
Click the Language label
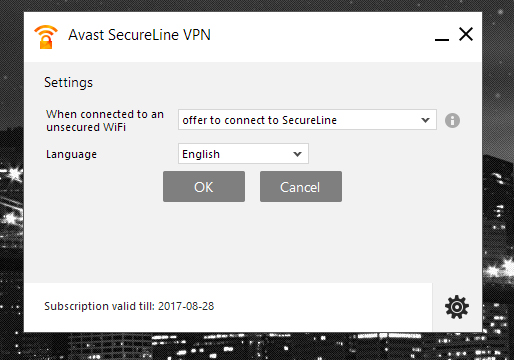pyautogui.click(x=71, y=154)
